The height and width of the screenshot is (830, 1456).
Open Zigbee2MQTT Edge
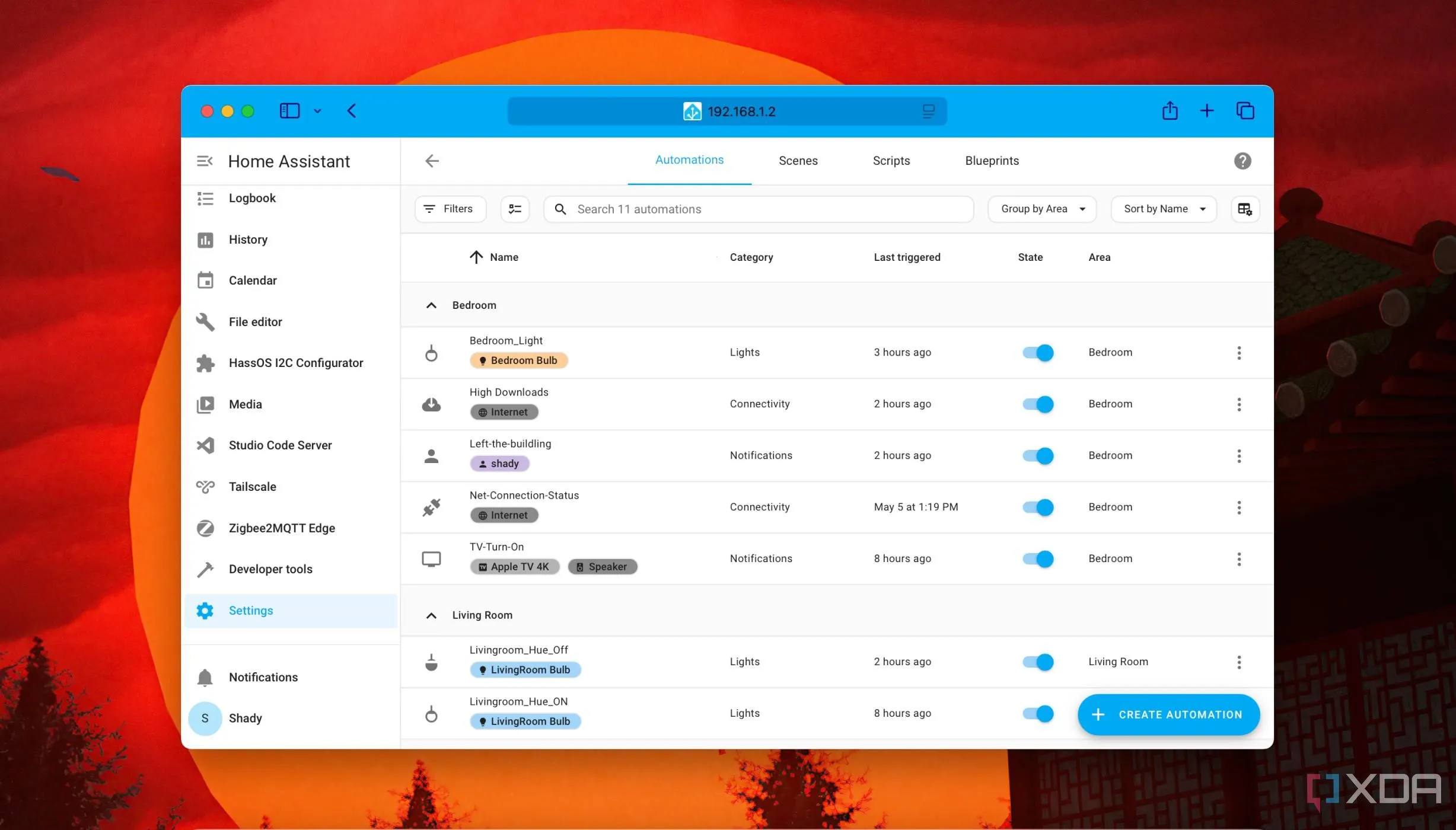[x=281, y=528]
